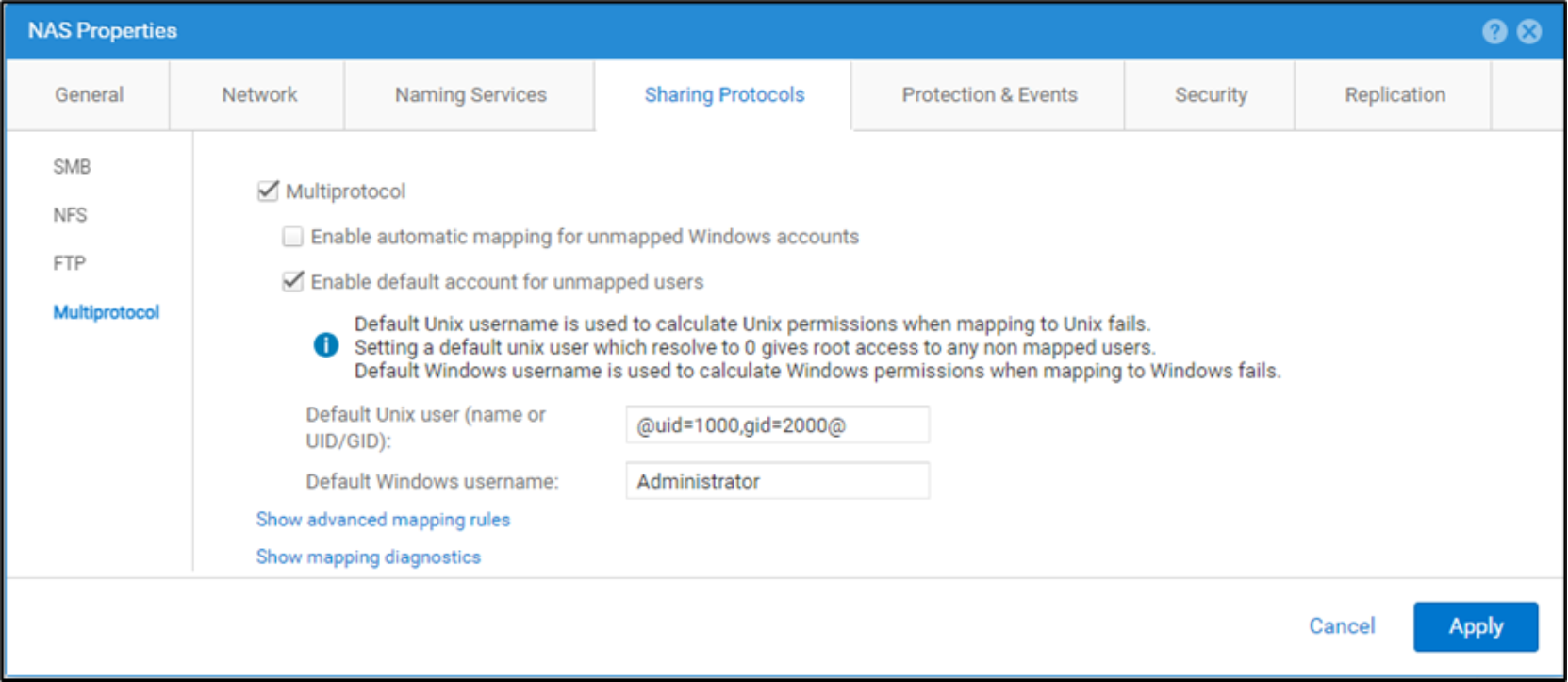Click the Default Unix user field

(778, 424)
